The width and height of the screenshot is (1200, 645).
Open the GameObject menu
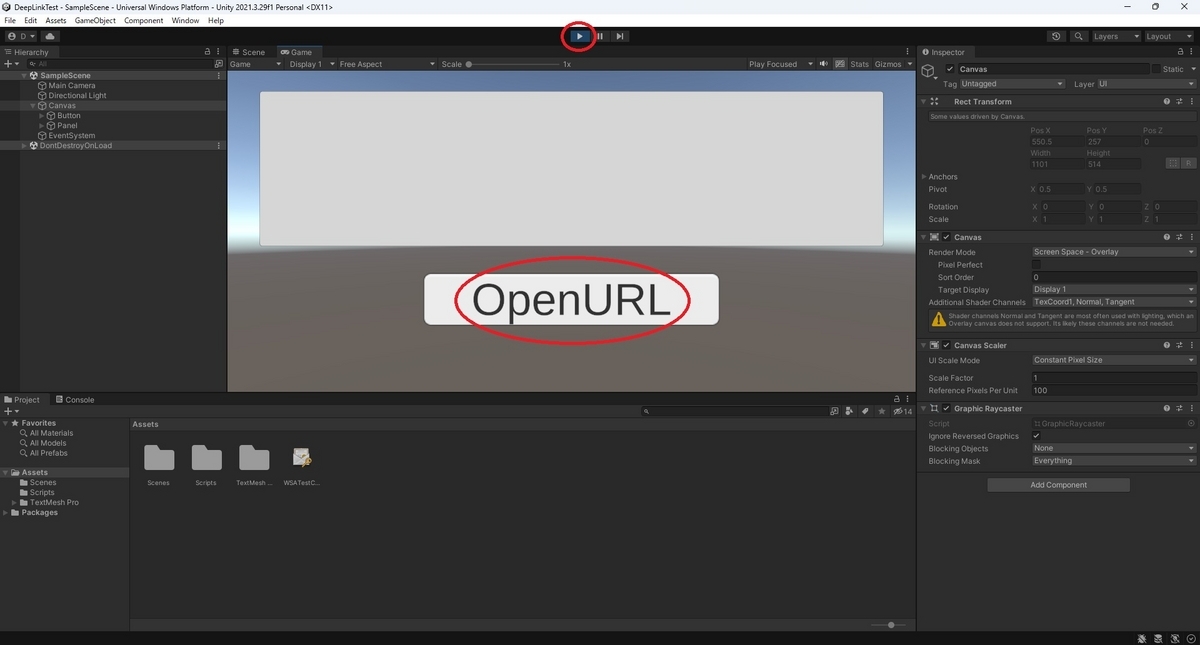(x=94, y=19)
